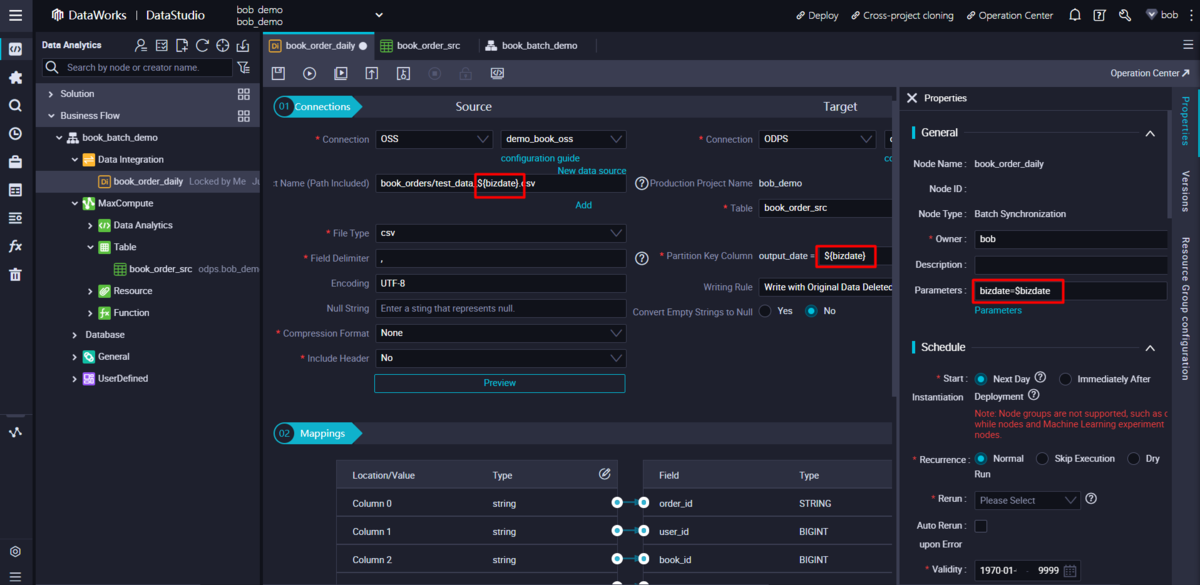This screenshot has height=585, width=1200.
Task: Click Cross-project cloning link
Action: [902, 15]
